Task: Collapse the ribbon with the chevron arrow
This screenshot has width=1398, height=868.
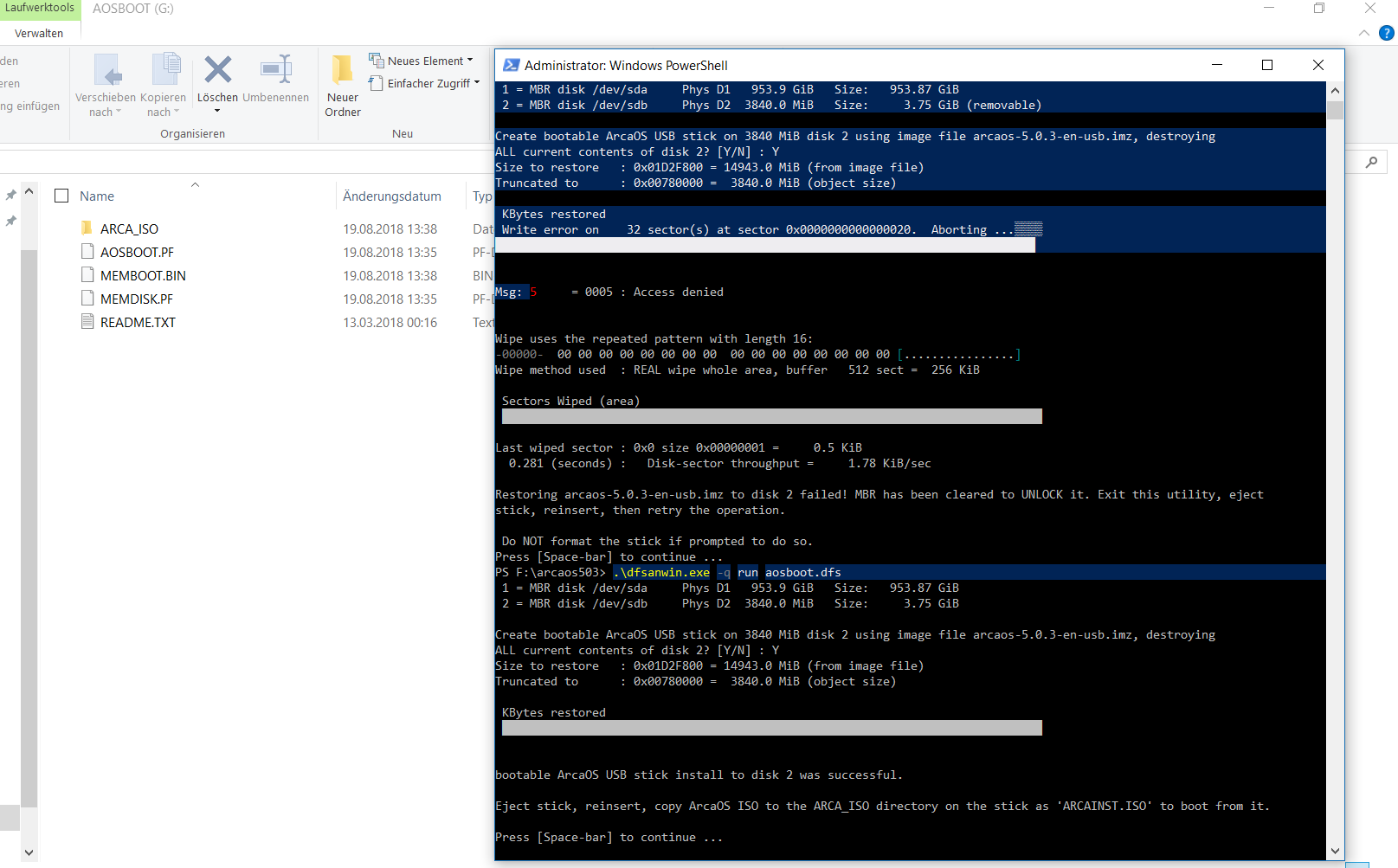Action: tap(1364, 33)
